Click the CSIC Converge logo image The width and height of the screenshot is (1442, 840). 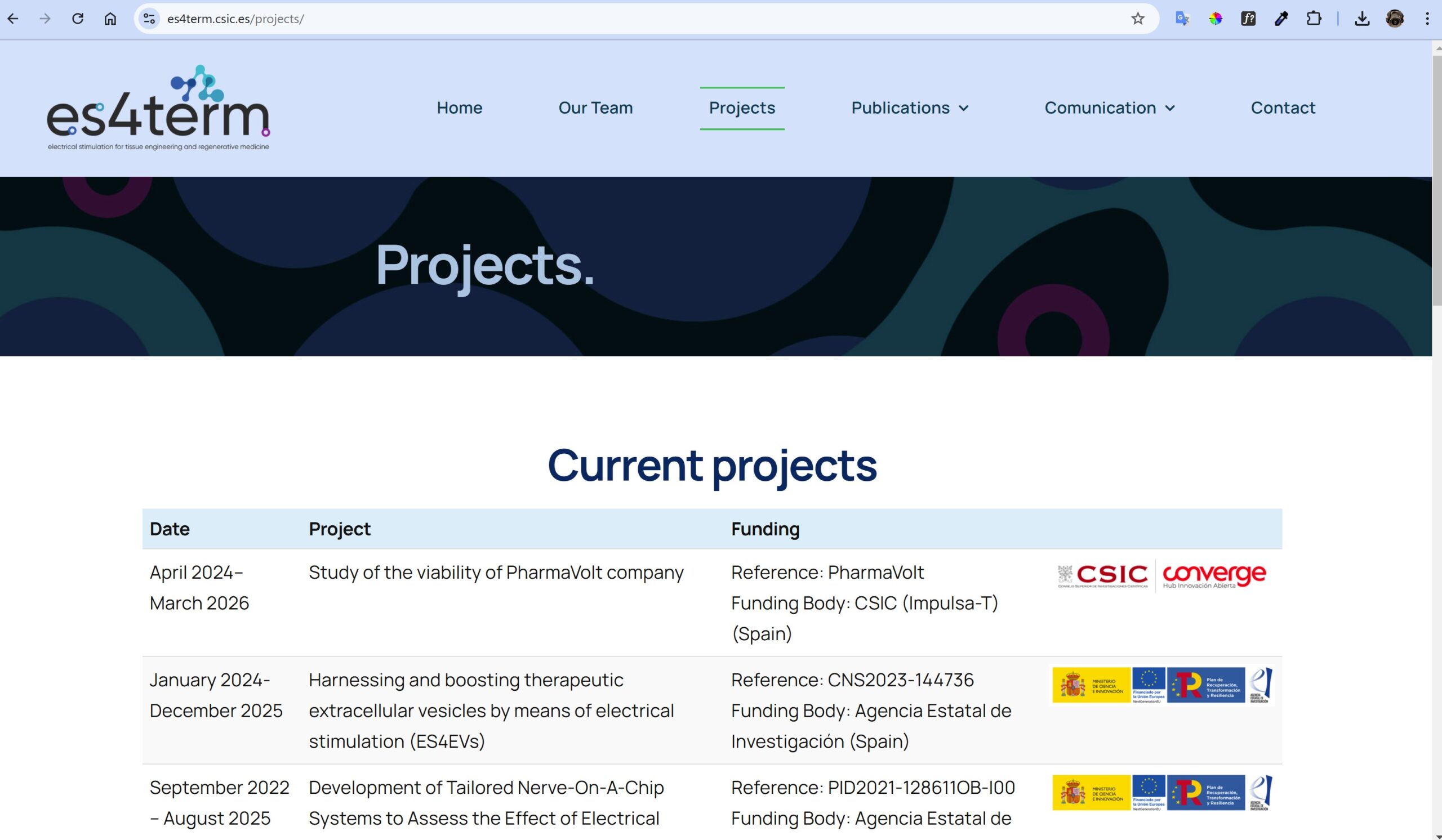click(1162, 576)
